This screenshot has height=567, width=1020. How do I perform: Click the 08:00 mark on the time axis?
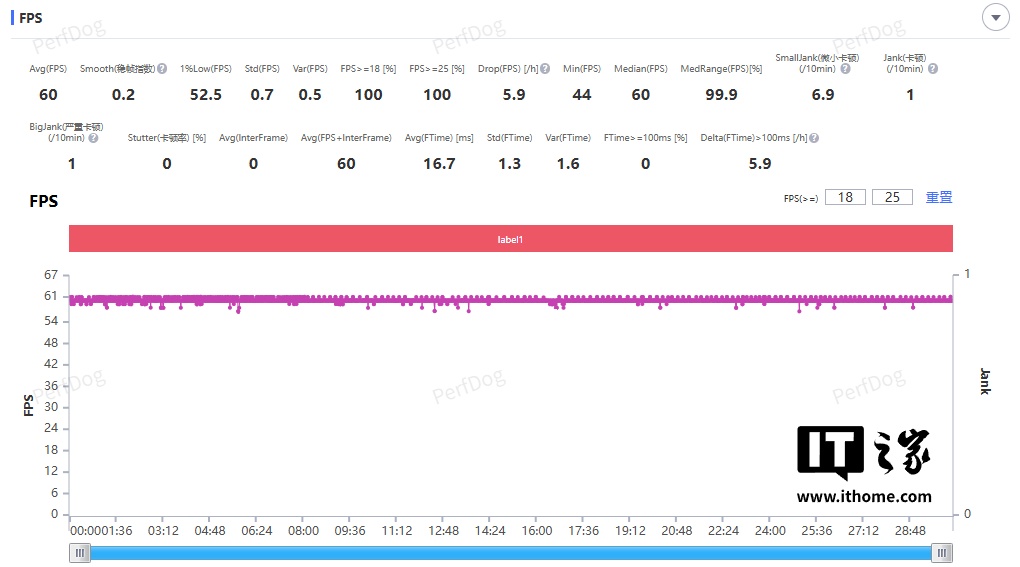coord(303,531)
